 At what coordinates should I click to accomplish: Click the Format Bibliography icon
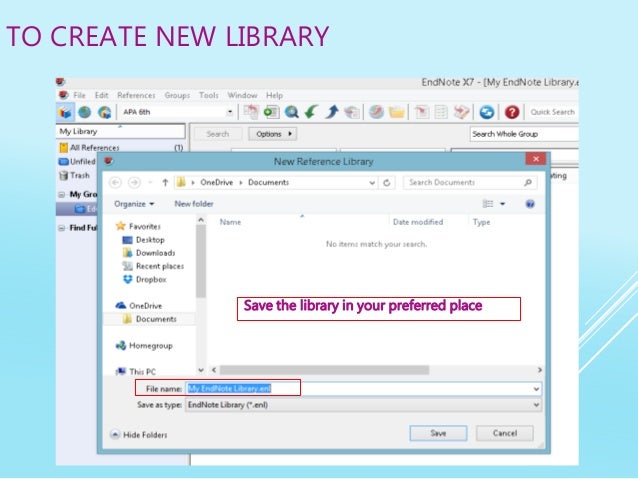coord(441,112)
